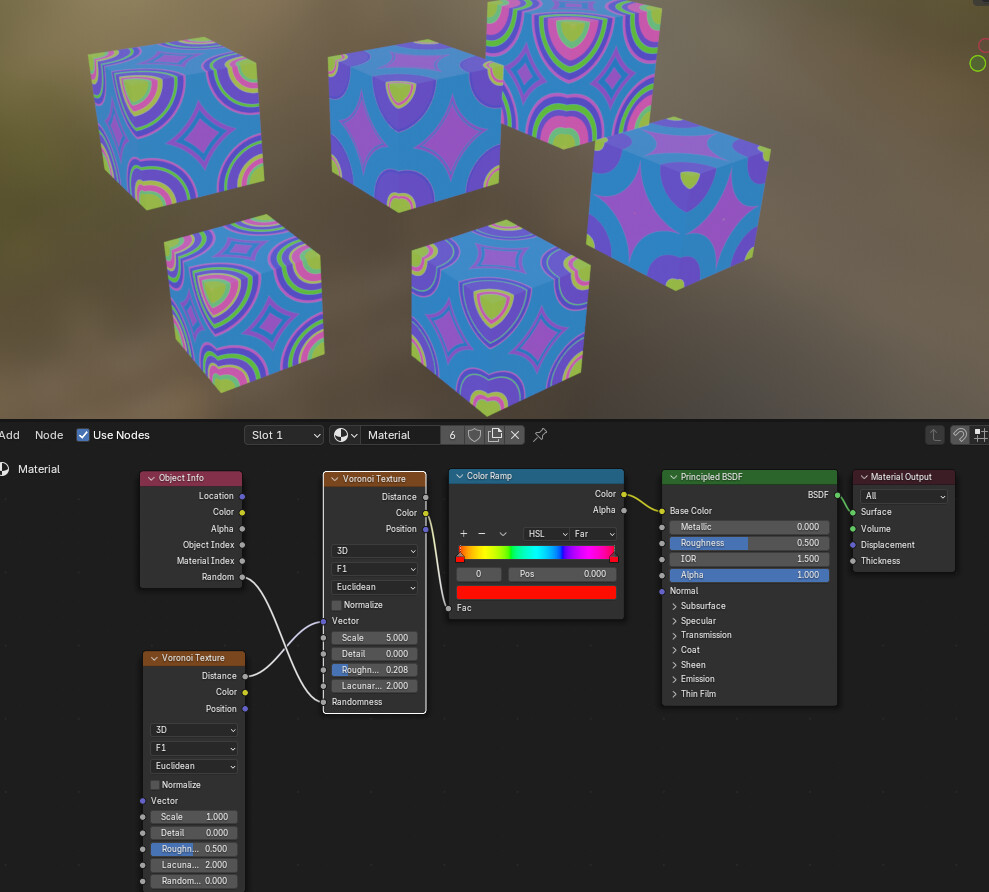
Task: Open the Slot 1 dropdown
Action: (284, 435)
